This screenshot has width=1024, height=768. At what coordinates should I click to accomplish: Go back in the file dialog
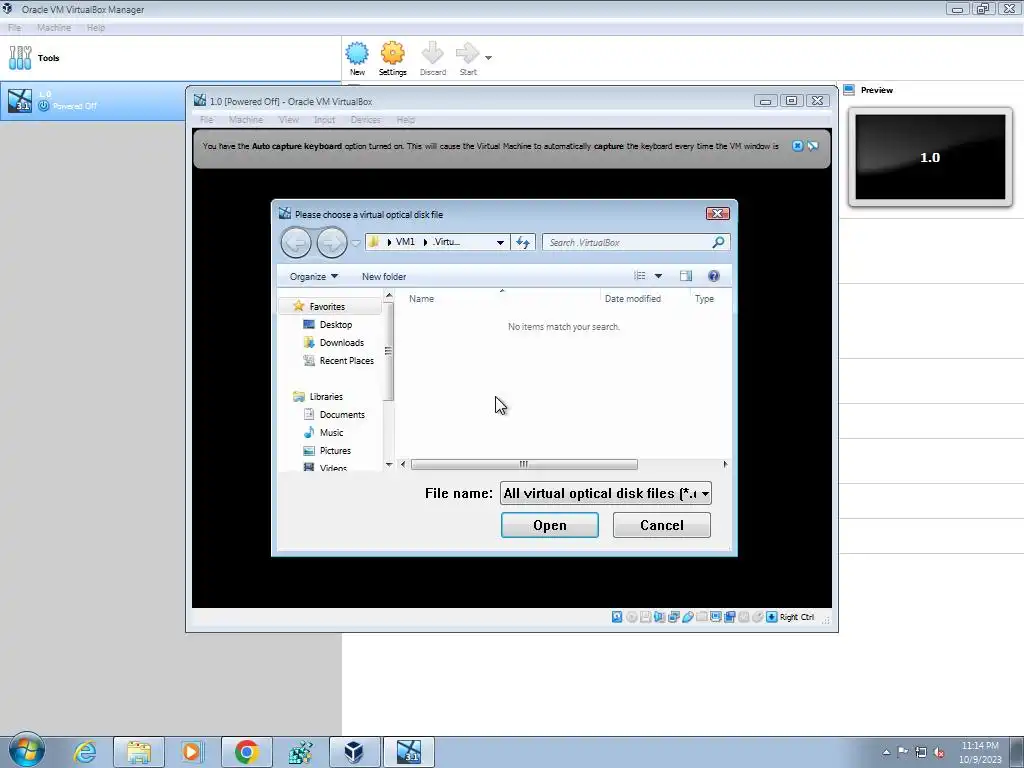click(x=296, y=243)
